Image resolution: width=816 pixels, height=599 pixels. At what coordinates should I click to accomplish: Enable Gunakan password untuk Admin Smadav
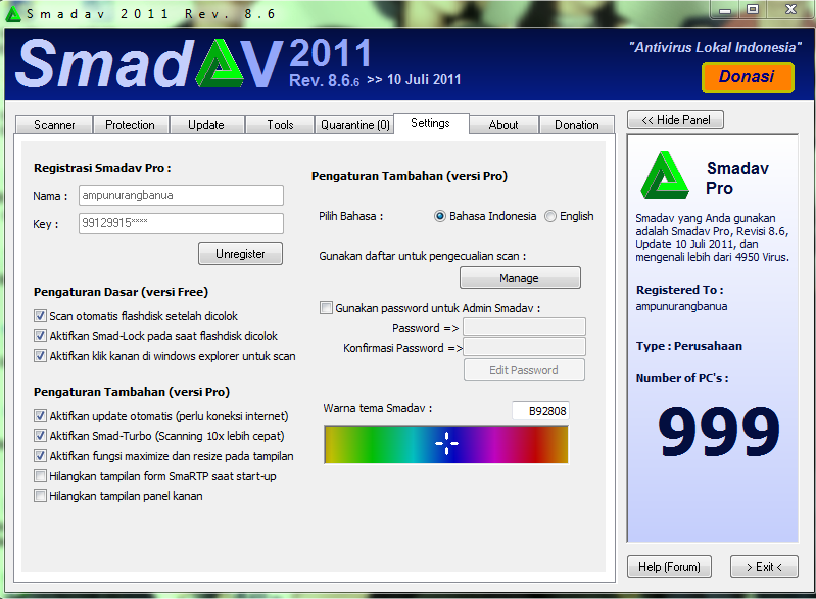(326, 308)
